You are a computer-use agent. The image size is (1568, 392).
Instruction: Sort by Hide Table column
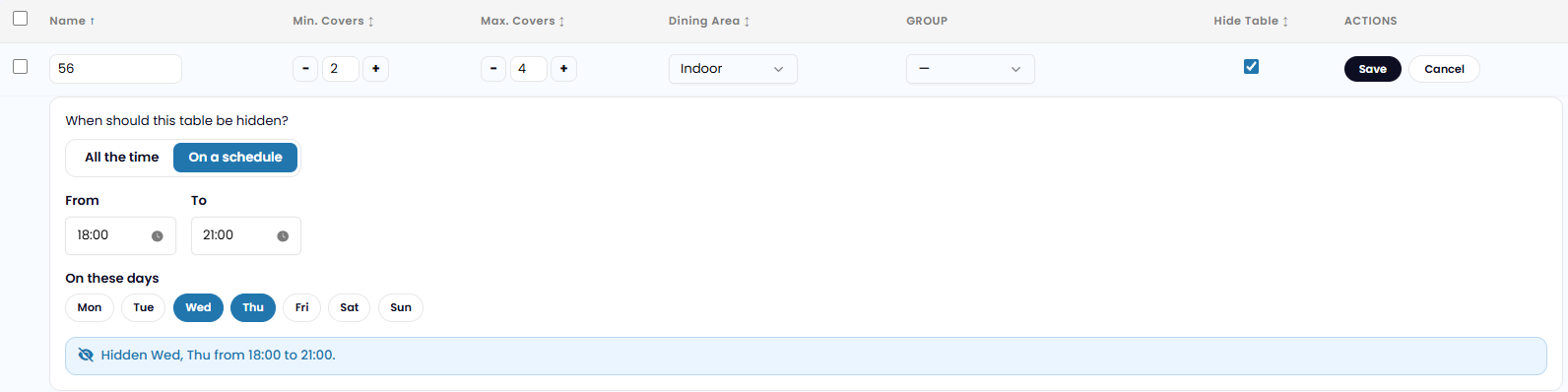tap(1251, 21)
